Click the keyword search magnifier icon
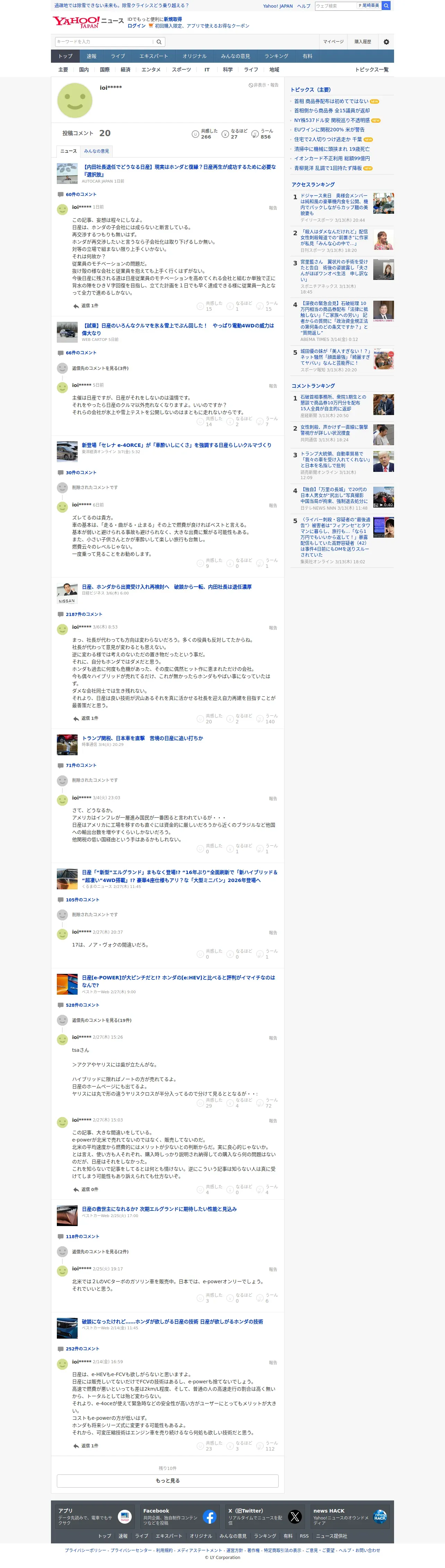 click(x=159, y=42)
